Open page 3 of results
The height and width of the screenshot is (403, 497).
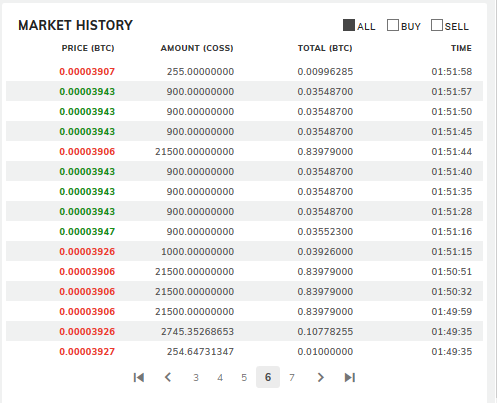click(x=196, y=377)
